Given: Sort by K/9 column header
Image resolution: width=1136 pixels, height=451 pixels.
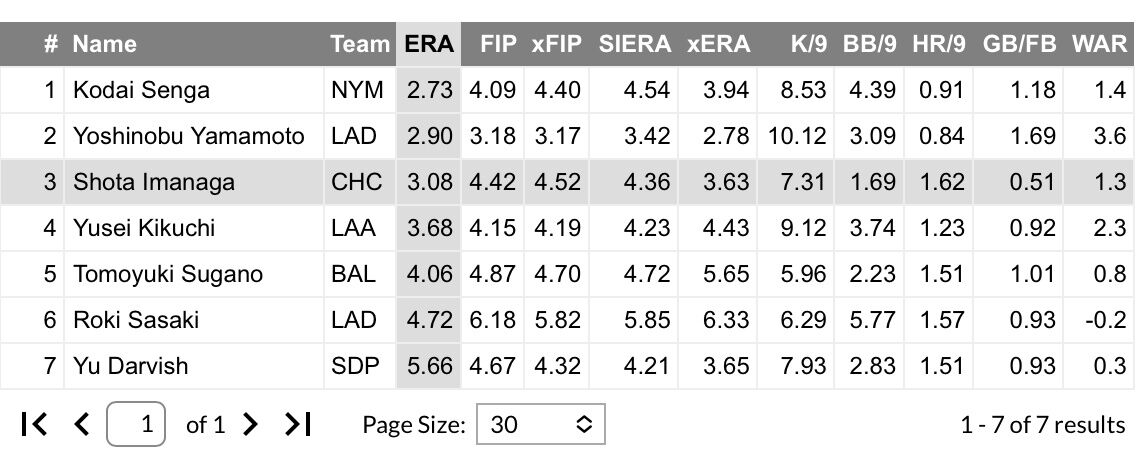Looking at the screenshot, I should coord(809,44).
